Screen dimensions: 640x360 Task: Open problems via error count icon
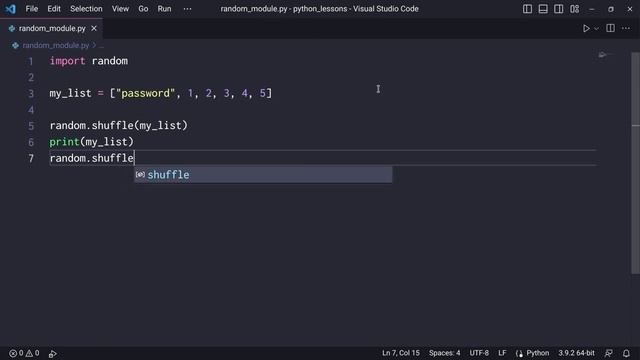16,353
